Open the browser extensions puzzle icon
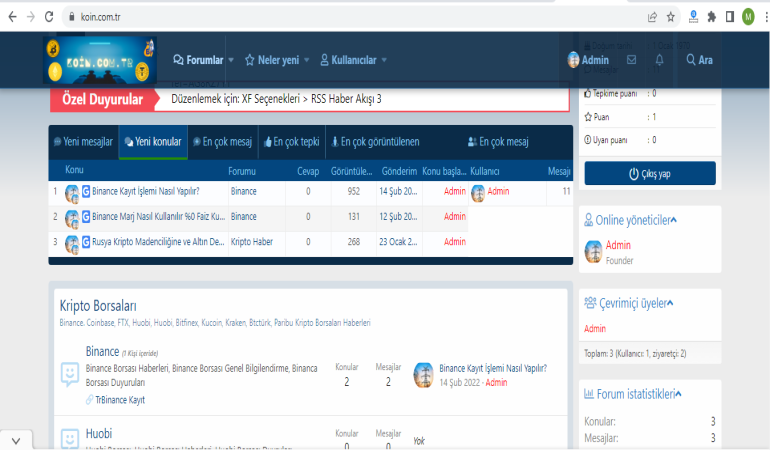 (711, 16)
